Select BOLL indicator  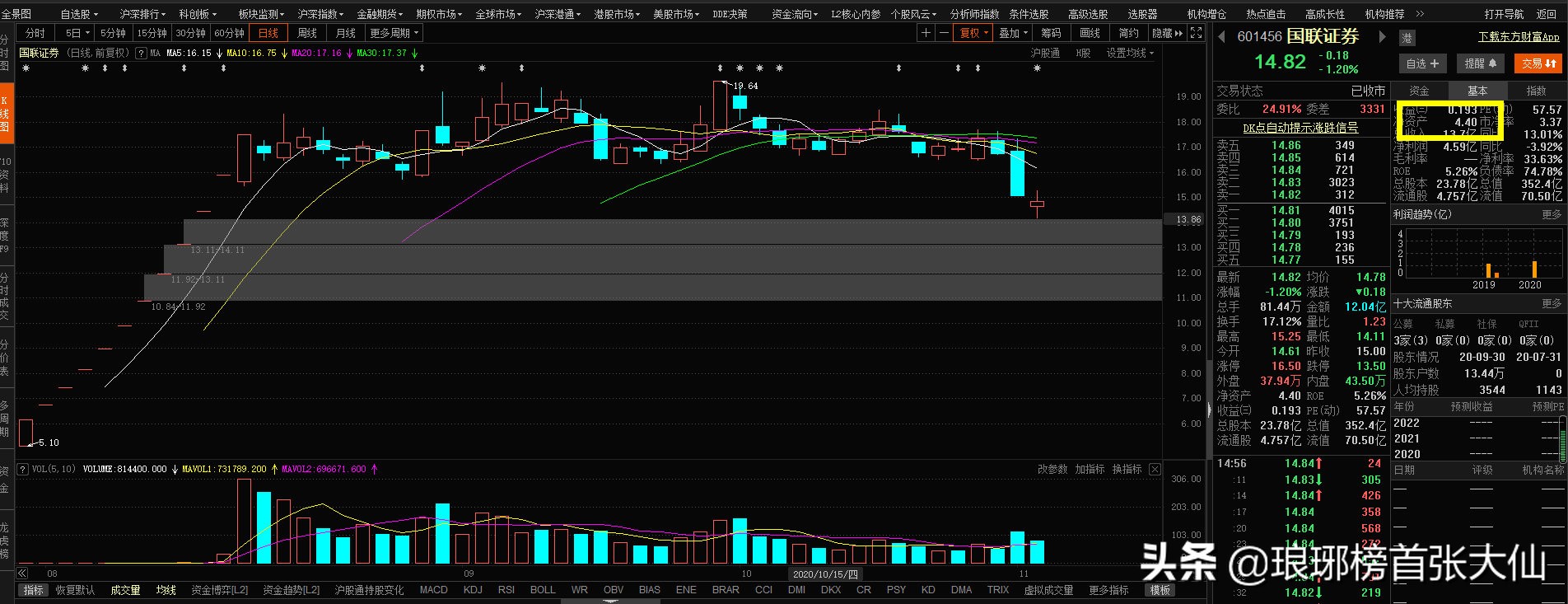click(543, 590)
